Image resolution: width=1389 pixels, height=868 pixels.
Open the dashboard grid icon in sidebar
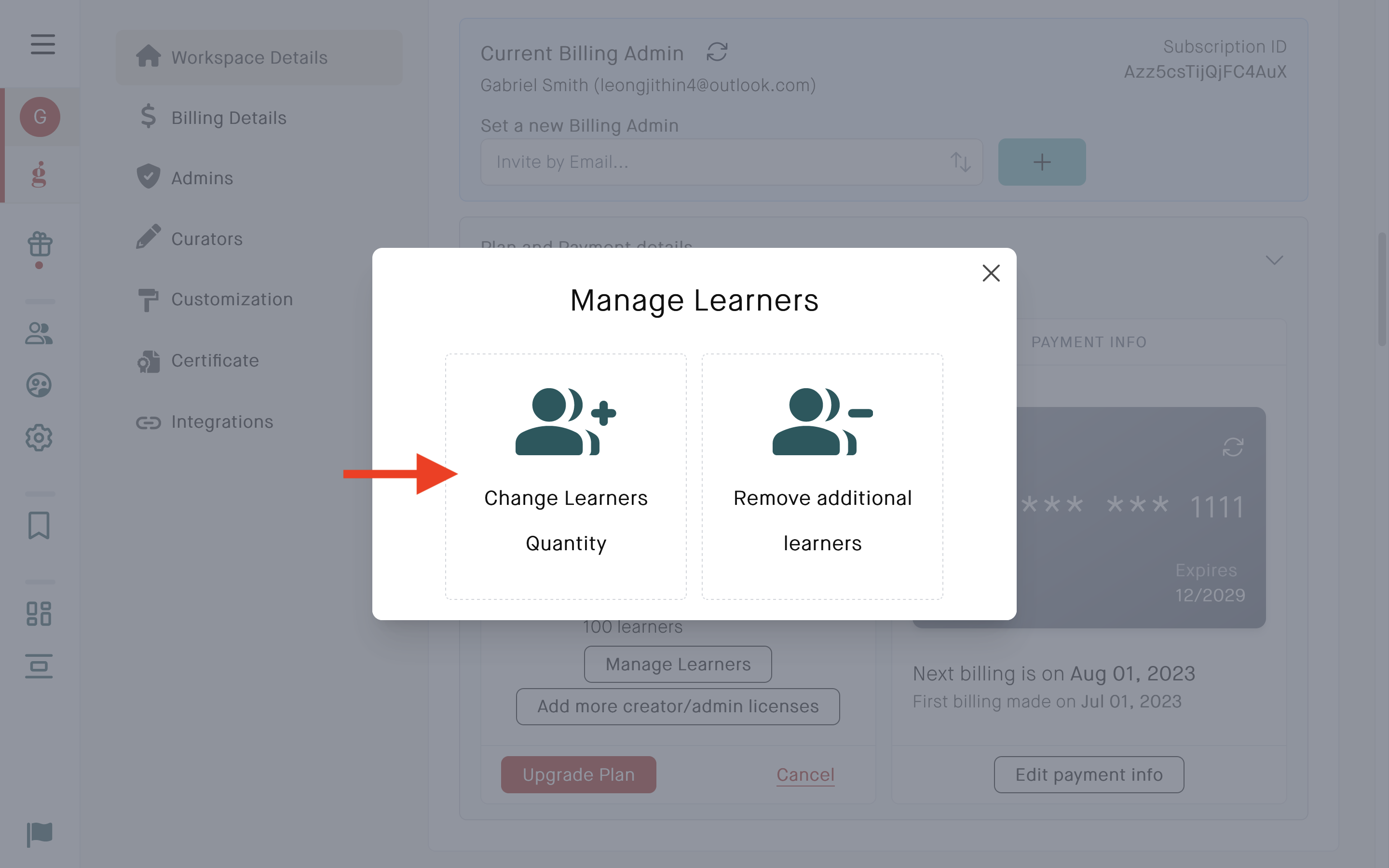(x=39, y=614)
